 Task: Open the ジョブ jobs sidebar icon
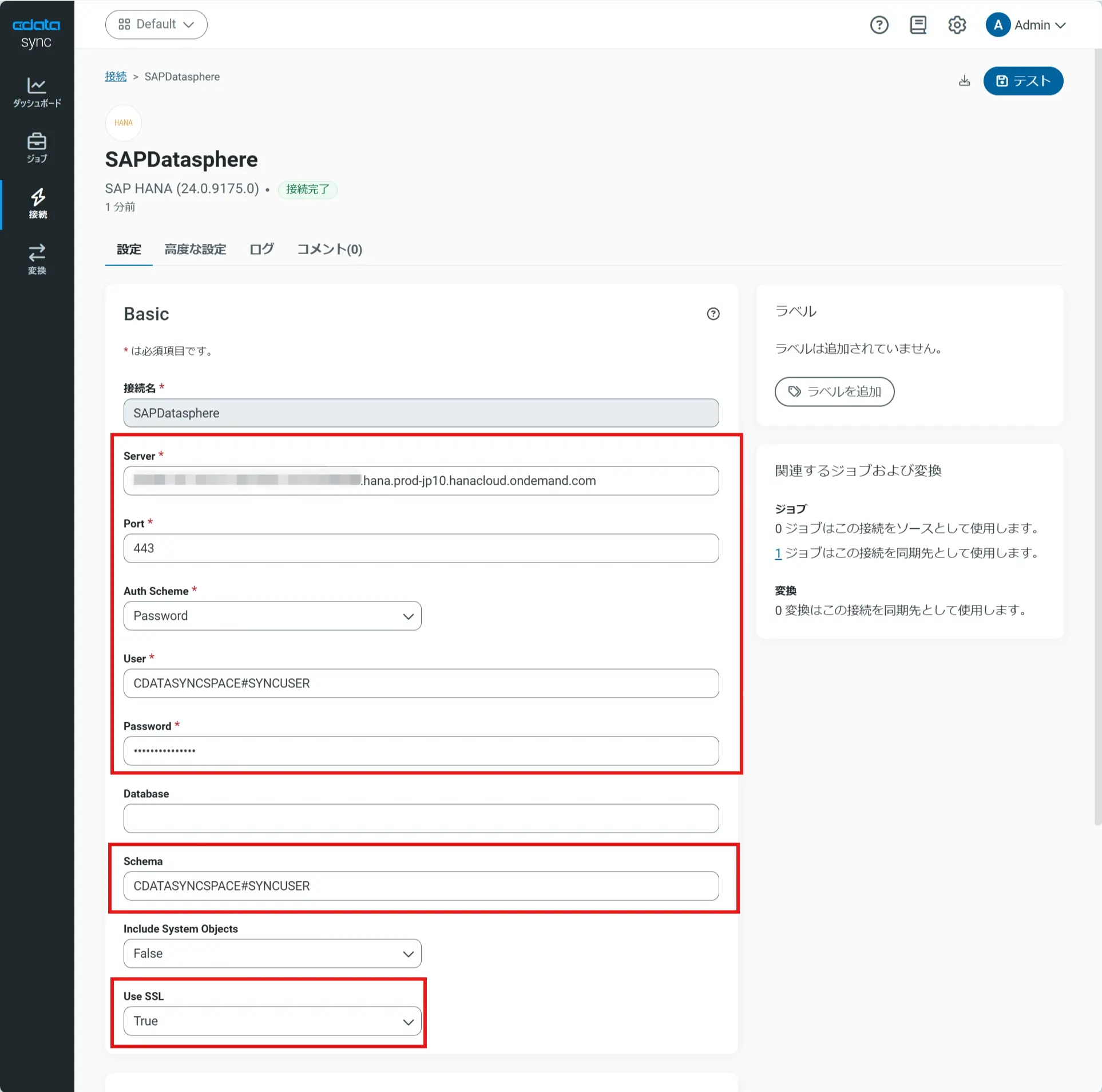point(37,148)
